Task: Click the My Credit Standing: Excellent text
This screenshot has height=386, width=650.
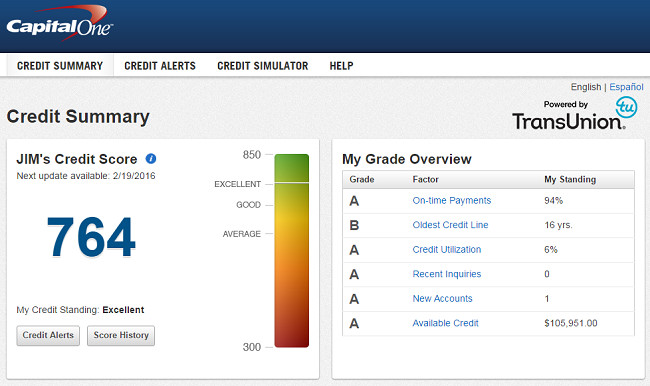Action: coord(80,310)
